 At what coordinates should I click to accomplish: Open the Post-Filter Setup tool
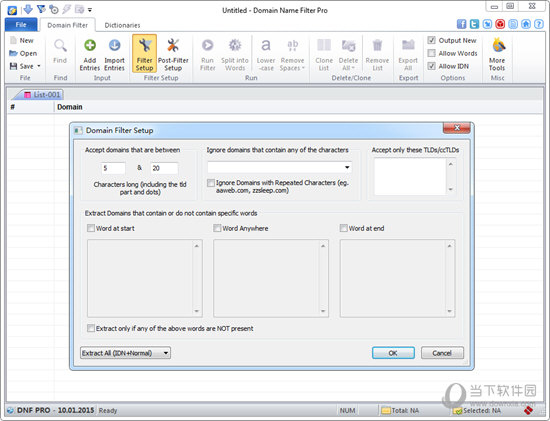173,54
